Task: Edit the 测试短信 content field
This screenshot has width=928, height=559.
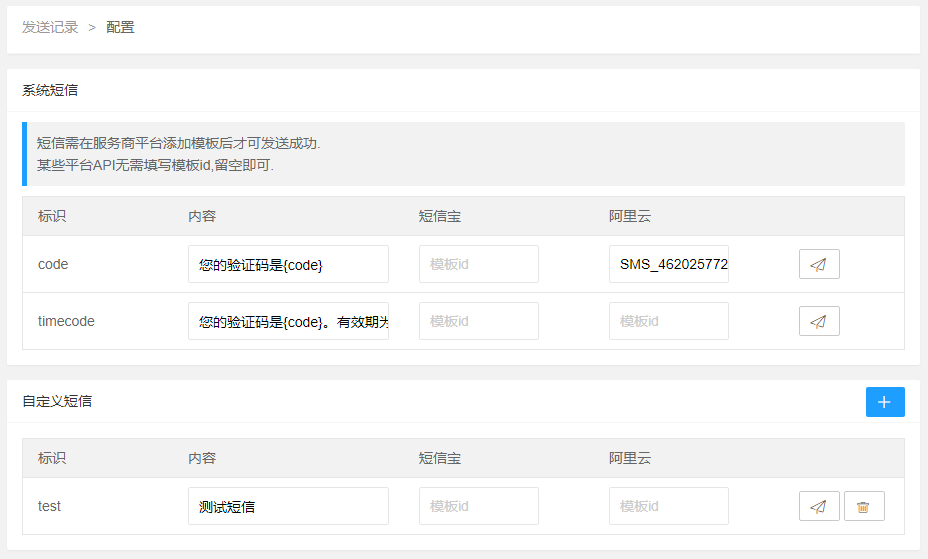Action: [x=288, y=506]
